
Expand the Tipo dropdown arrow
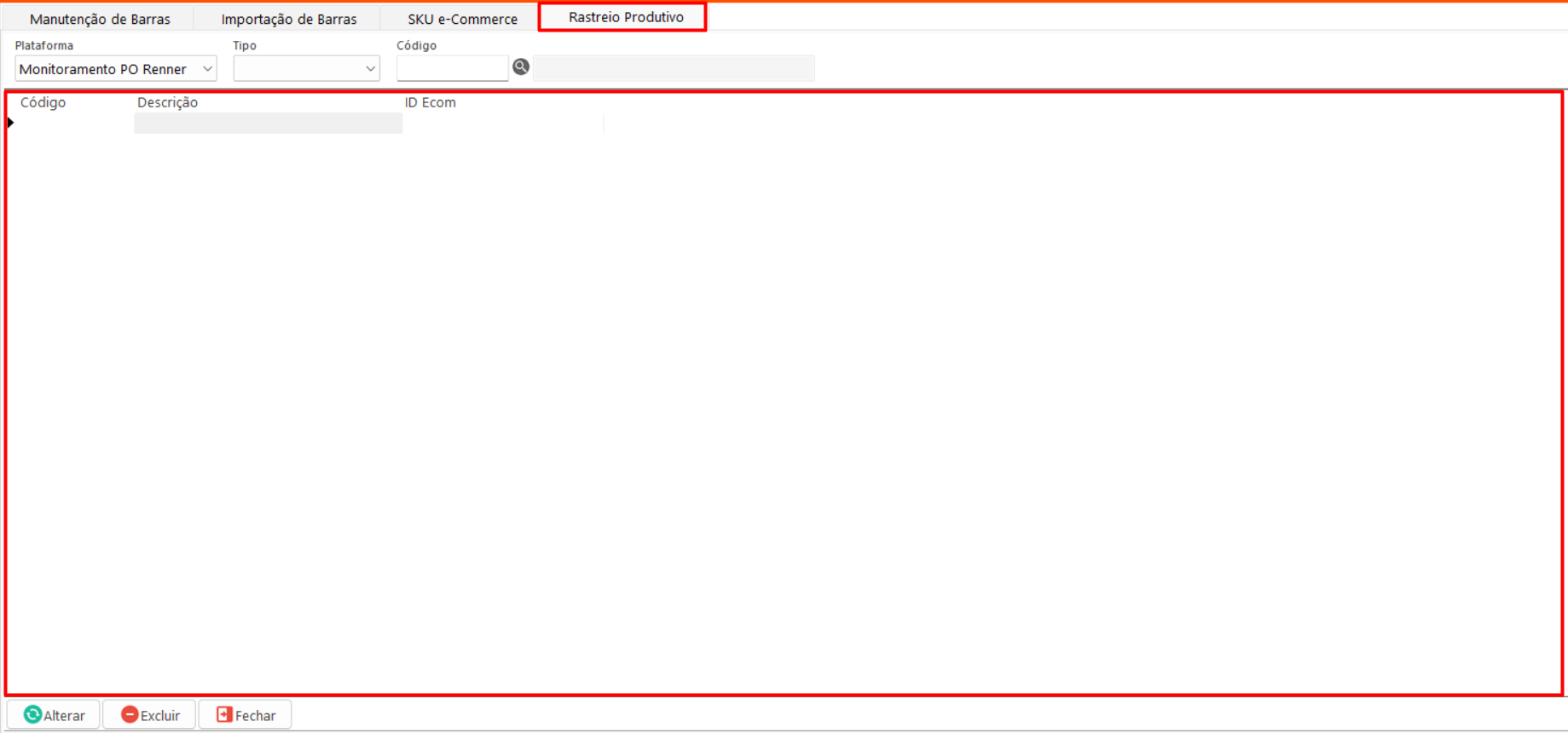coord(370,69)
